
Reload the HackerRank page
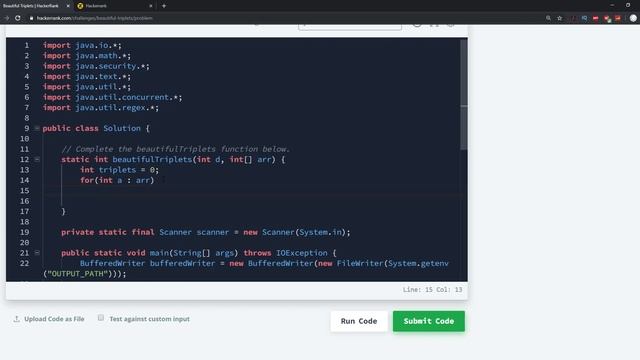tap(18, 18)
